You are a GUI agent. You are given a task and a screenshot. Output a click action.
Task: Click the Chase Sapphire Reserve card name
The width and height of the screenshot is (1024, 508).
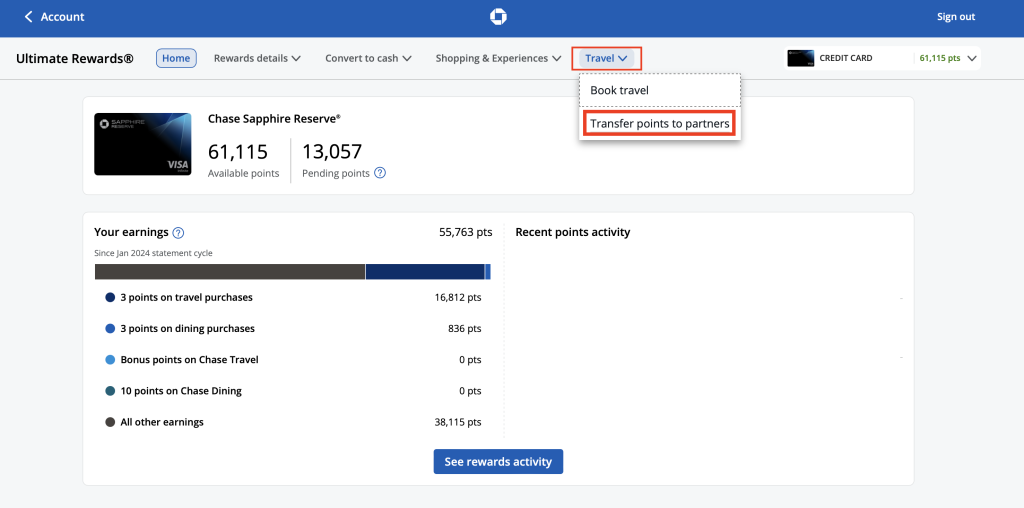(x=274, y=119)
